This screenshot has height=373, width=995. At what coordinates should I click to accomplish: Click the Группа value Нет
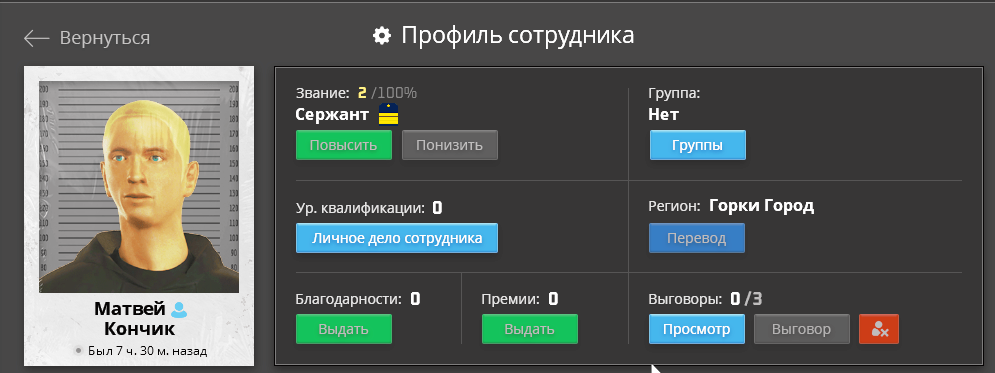[x=663, y=114]
